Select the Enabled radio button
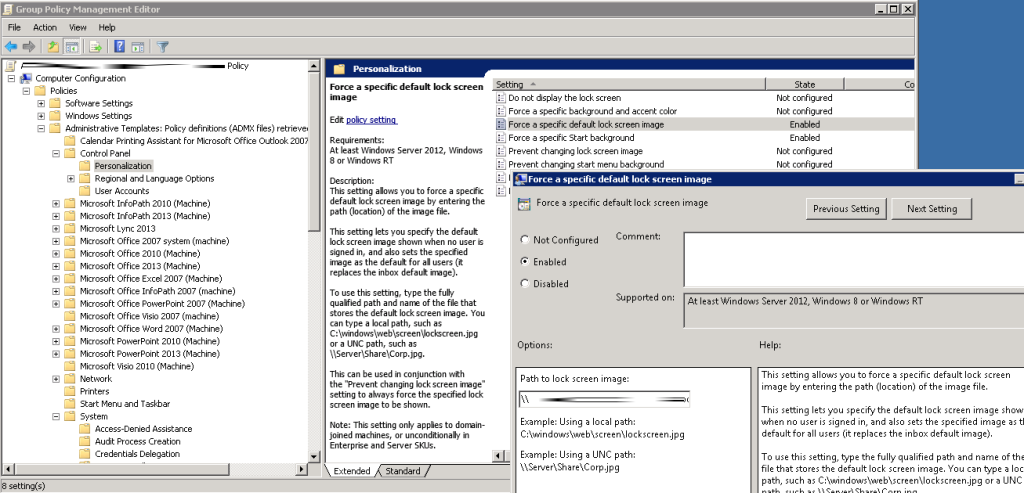The width and height of the screenshot is (1024, 493). pyautogui.click(x=526, y=262)
